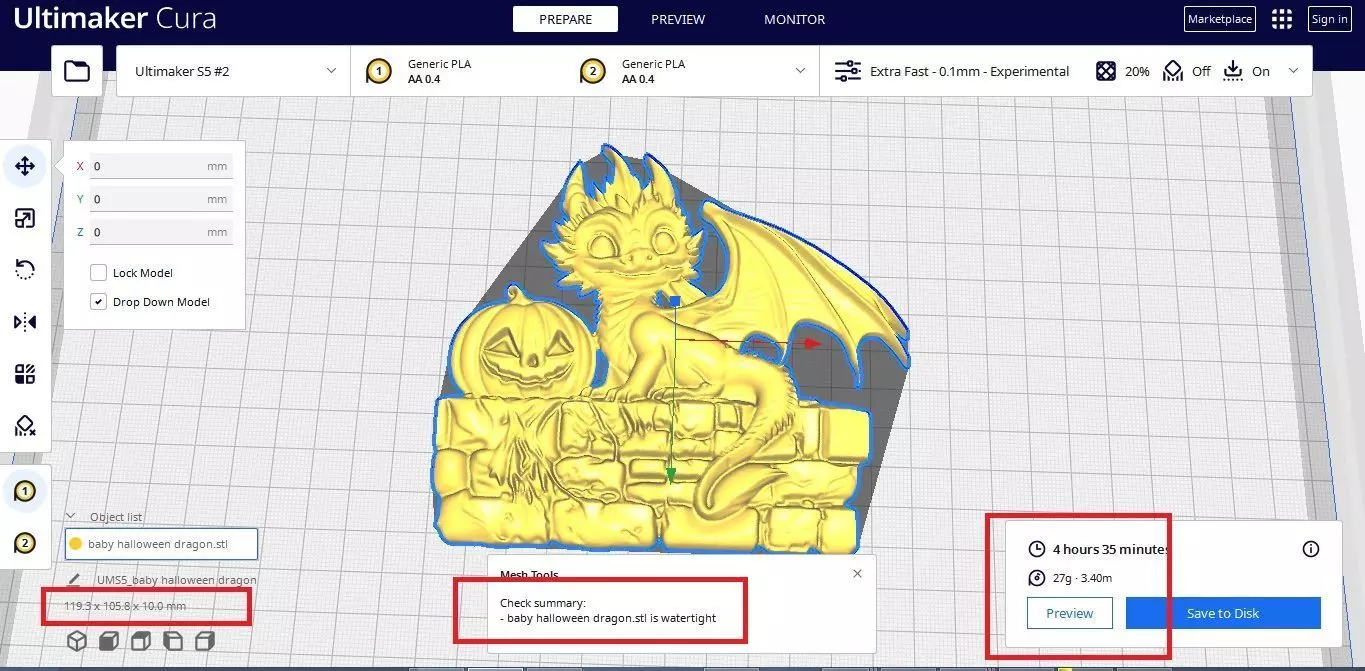Click the red X-axis move arrow
Viewport: 1365px width, 671px height.
(x=811, y=343)
